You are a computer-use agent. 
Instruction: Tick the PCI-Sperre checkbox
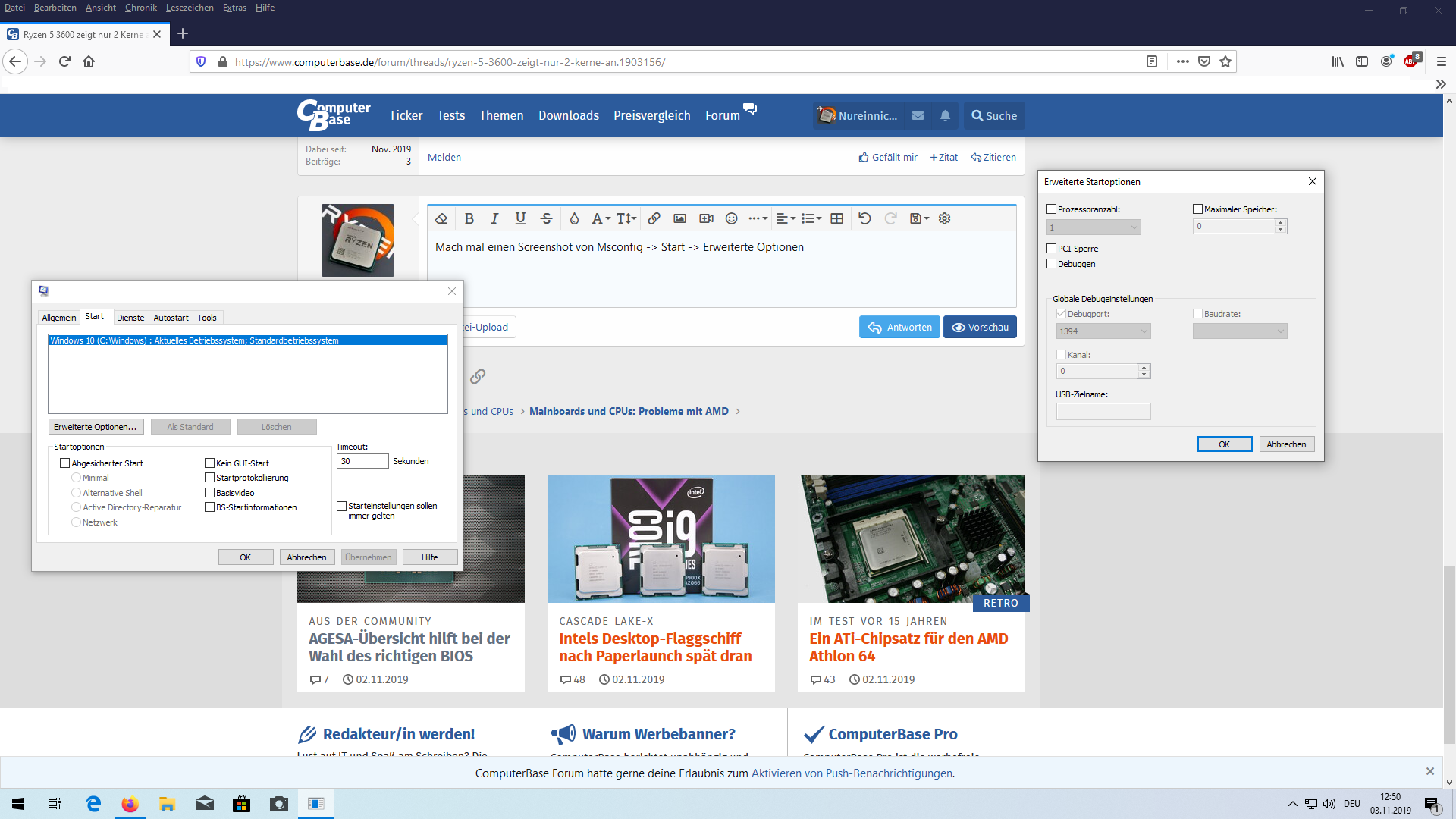[x=1051, y=249]
